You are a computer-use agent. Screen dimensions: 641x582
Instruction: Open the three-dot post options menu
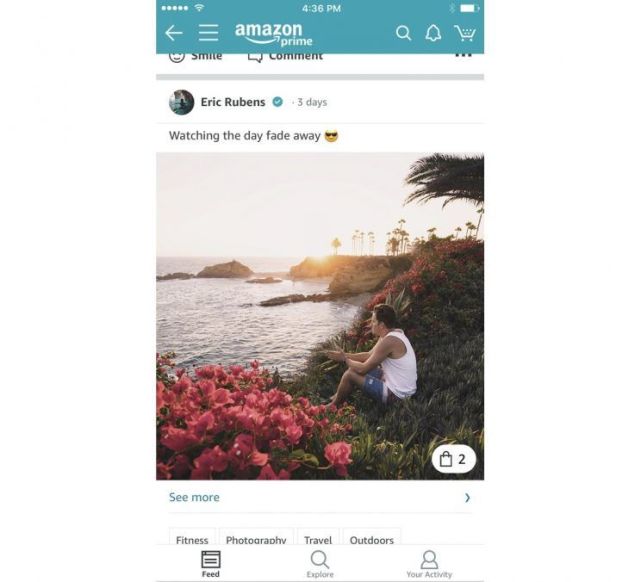pyautogui.click(x=464, y=55)
